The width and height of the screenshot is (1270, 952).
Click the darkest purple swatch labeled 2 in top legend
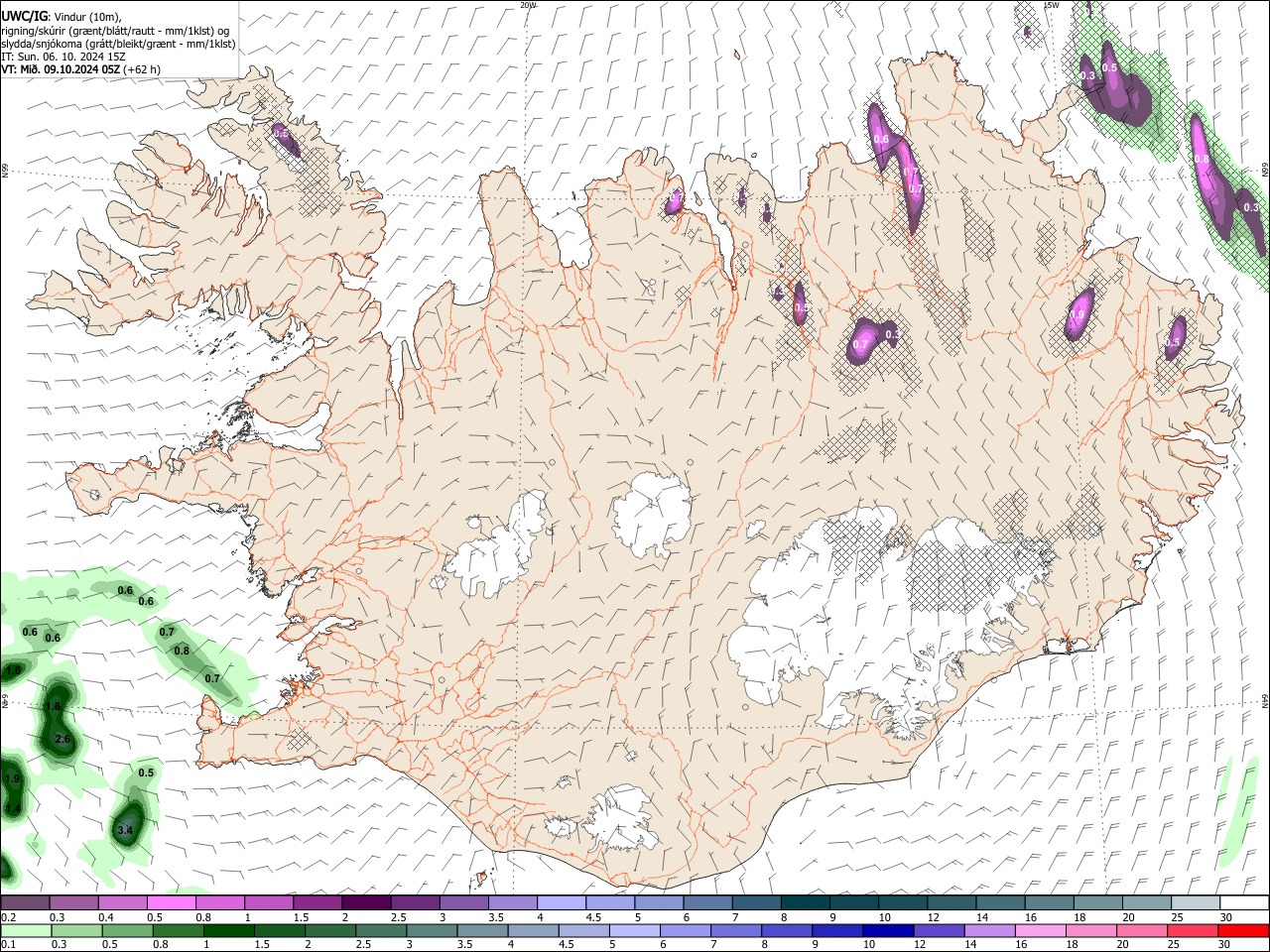(366, 903)
